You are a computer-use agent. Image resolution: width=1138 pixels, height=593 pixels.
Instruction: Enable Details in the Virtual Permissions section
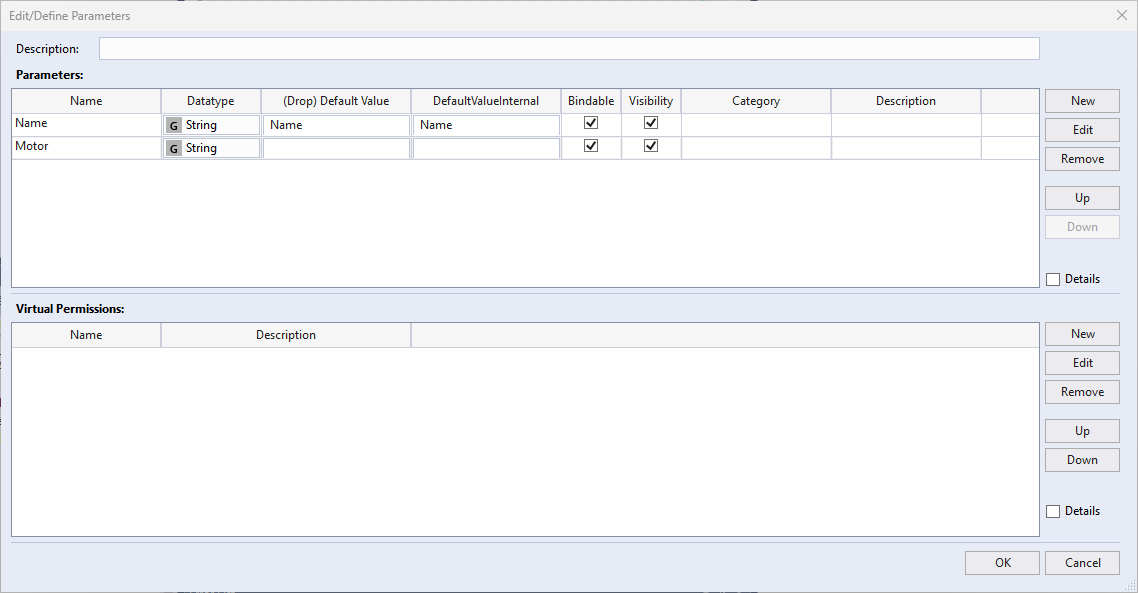1053,511
